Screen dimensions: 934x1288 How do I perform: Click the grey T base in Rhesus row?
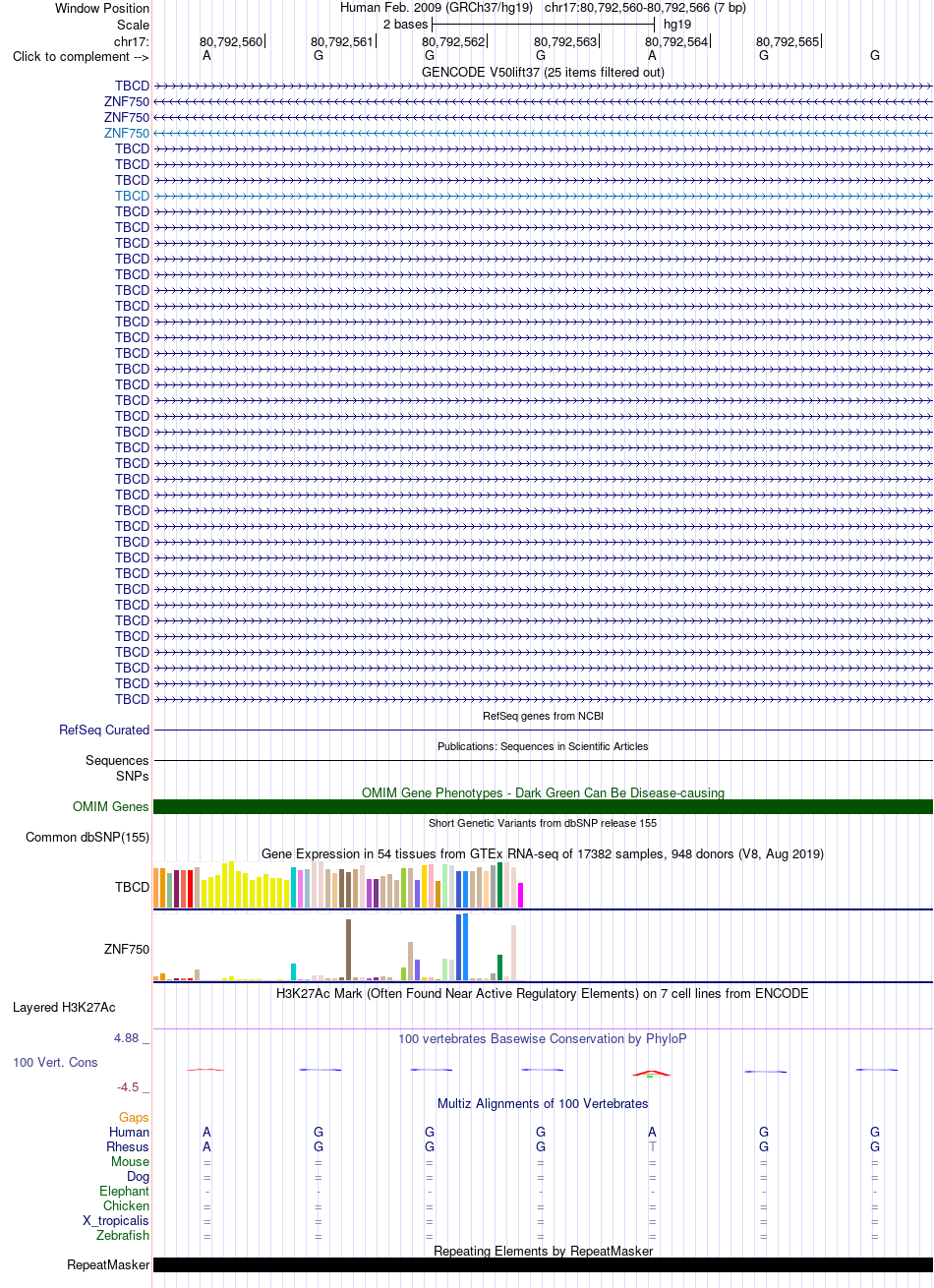click(x=652, y=1147)
